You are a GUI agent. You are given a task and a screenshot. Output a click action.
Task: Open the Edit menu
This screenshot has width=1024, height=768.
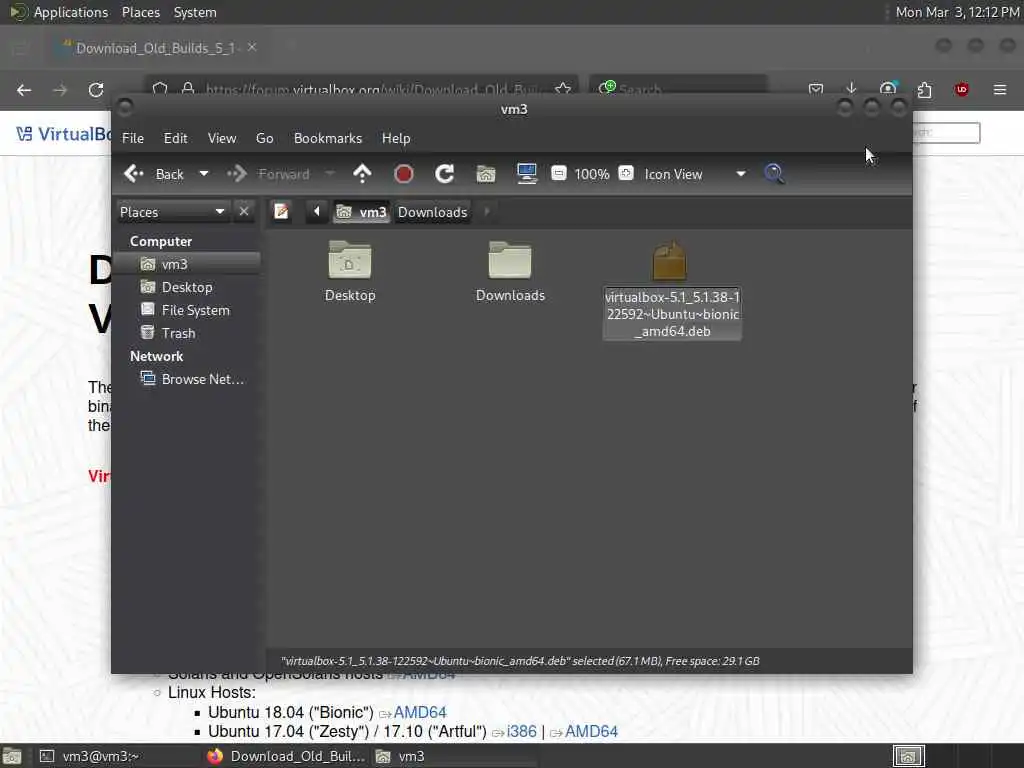pos(175,138)
